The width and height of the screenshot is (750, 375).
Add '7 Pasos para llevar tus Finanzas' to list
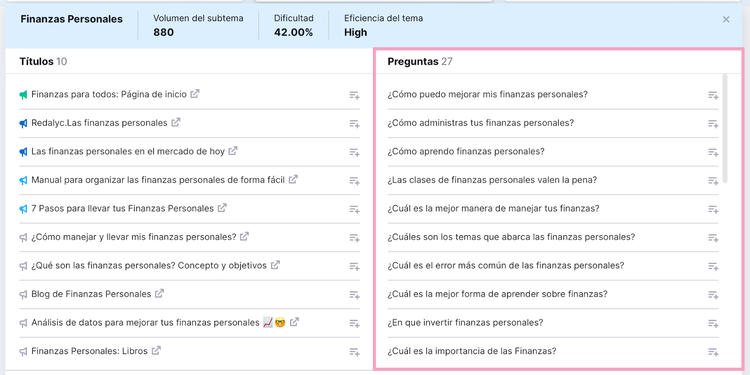click(354, 209)
